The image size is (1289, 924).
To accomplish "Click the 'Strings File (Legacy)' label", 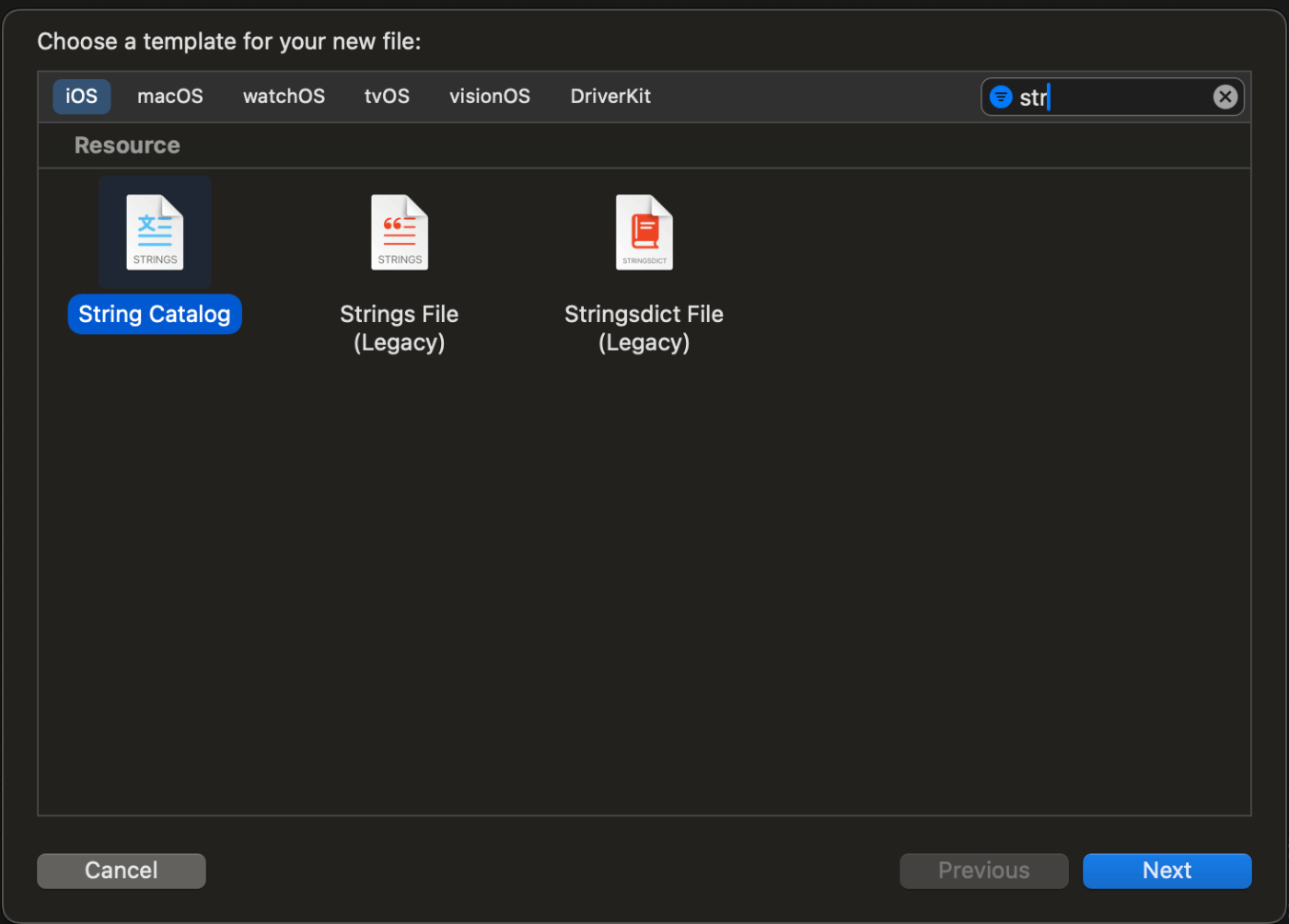I will pyautogui.click(x=400, y=328).
